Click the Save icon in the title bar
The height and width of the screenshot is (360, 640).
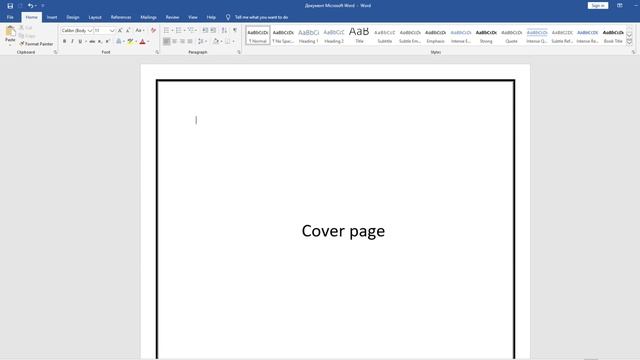point(10,6)
